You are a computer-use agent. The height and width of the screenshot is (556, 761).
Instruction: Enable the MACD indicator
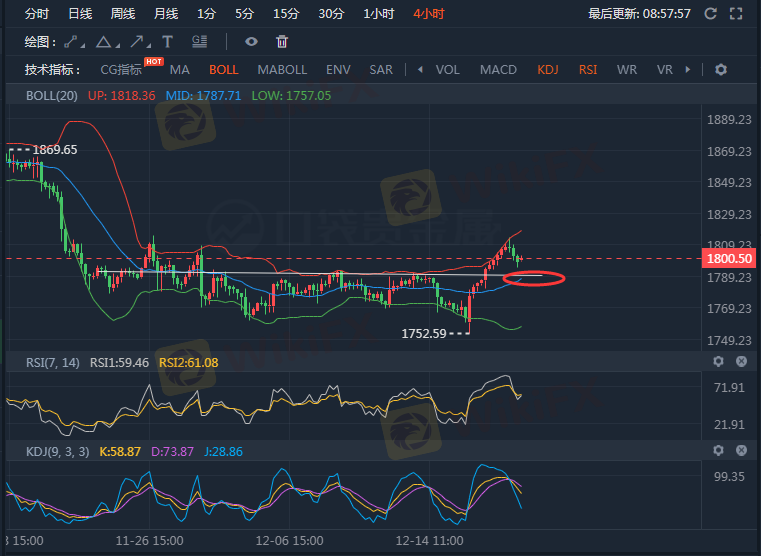coord(498,70)
